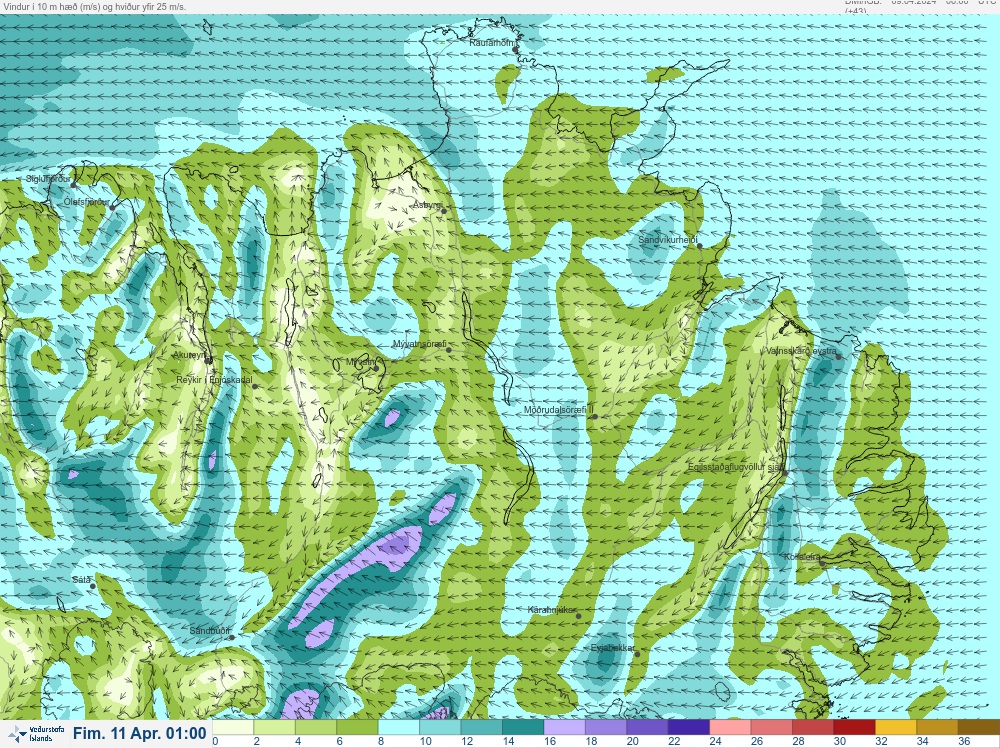Image resolution: width=1000 pixels, height=748 pixels.
Task: Click the Mývatn station label
Action: tap(360, 362)
